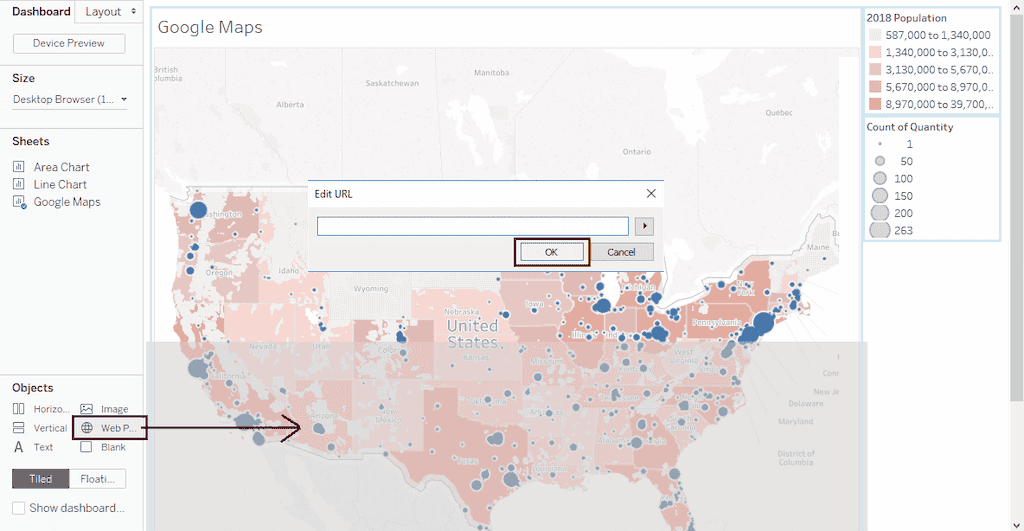Cancel the Edit URL dialog

click(621, 252)
